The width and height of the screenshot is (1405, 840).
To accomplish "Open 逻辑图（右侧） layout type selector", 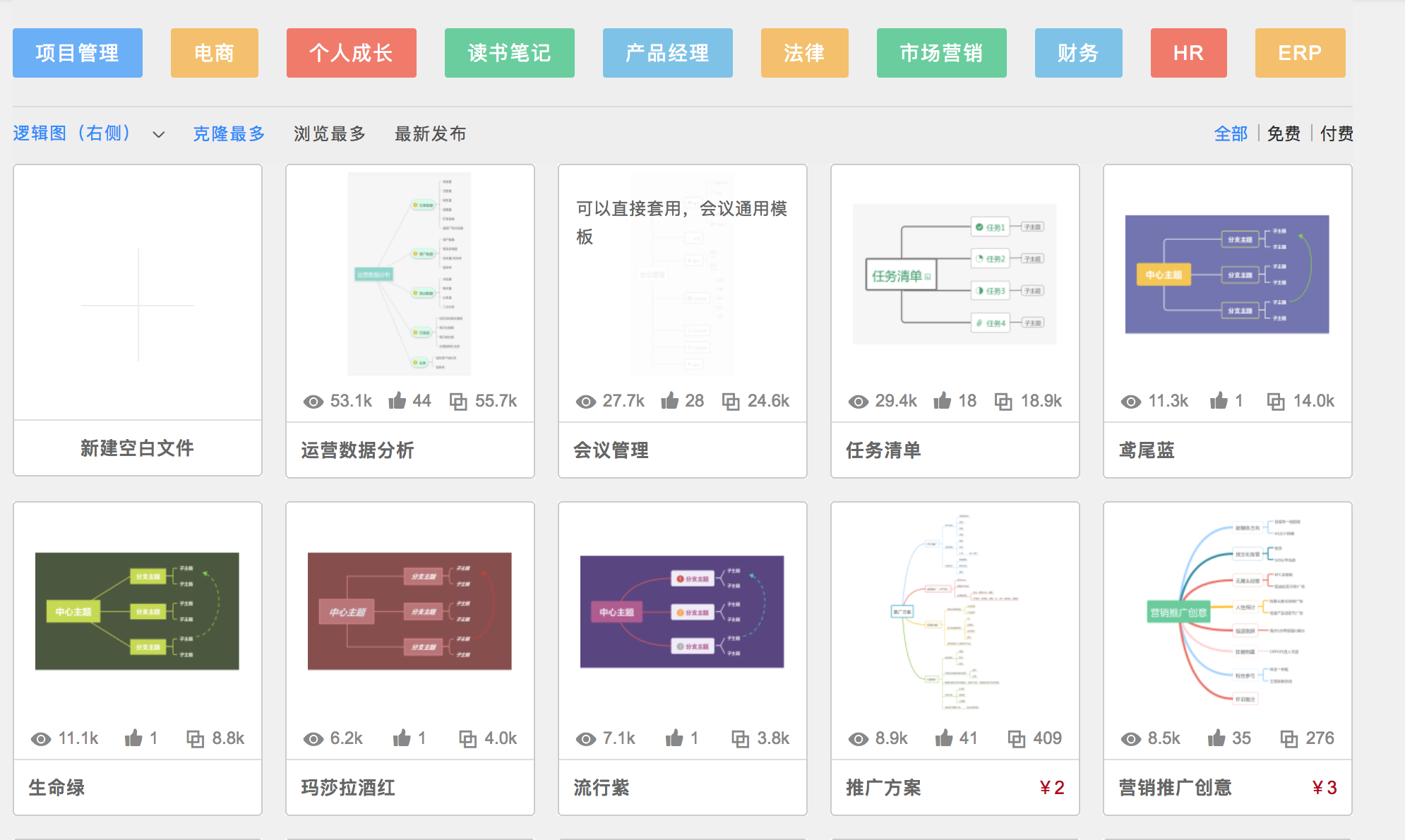I will tap(72, 133).
